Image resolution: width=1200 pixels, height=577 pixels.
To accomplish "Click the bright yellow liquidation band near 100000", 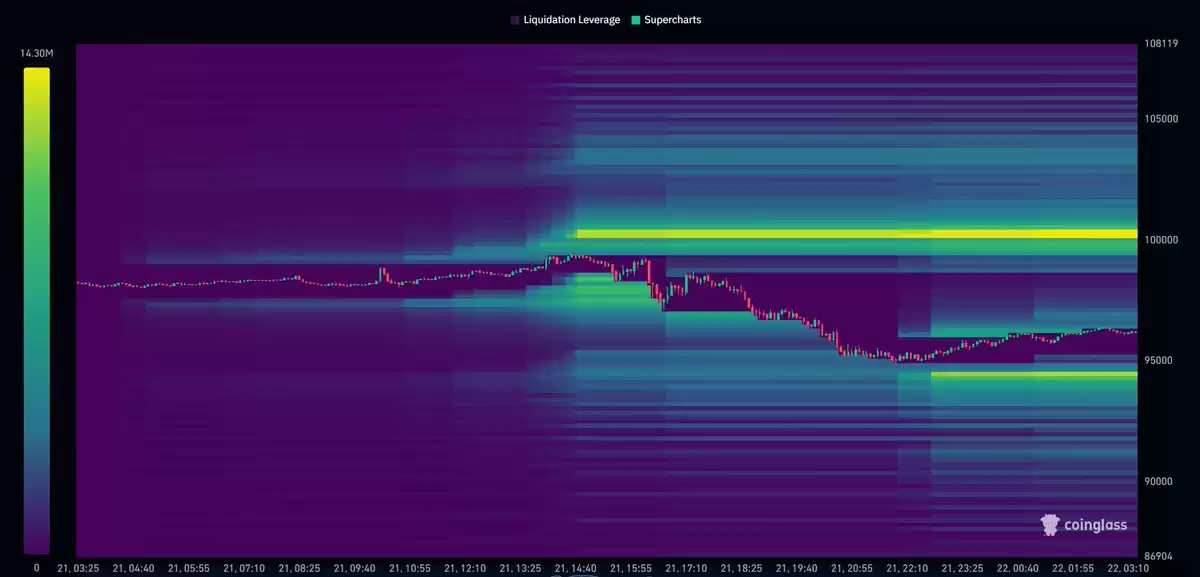I will pos(857,234).
